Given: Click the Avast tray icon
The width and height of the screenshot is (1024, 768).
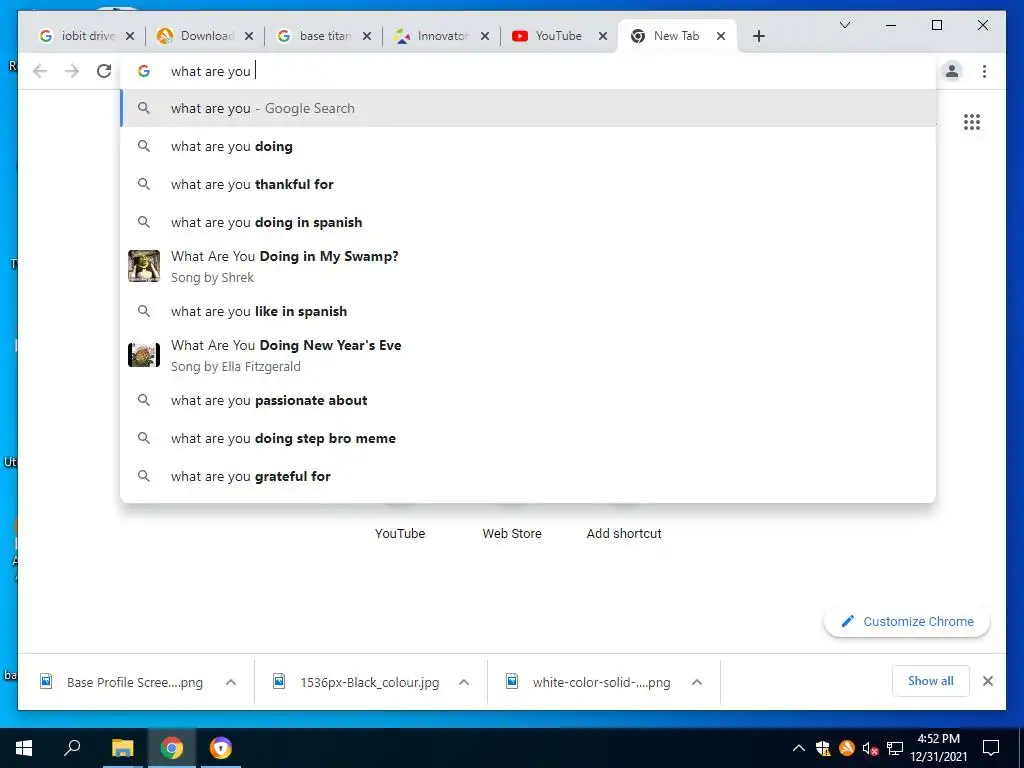Looking at the screenshot, I should click(x=847, y=748).
